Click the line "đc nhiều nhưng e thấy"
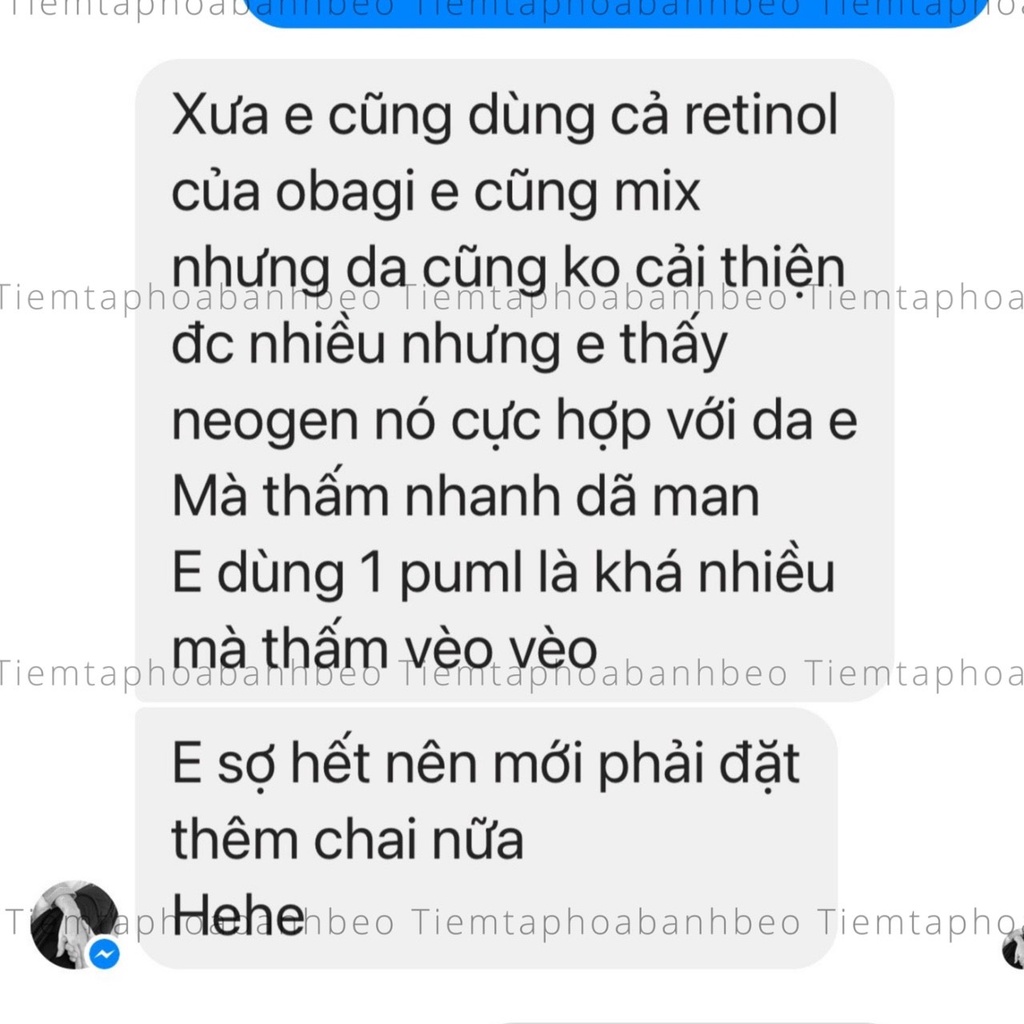This screenshot has height=1024, width=1024. 449,344
